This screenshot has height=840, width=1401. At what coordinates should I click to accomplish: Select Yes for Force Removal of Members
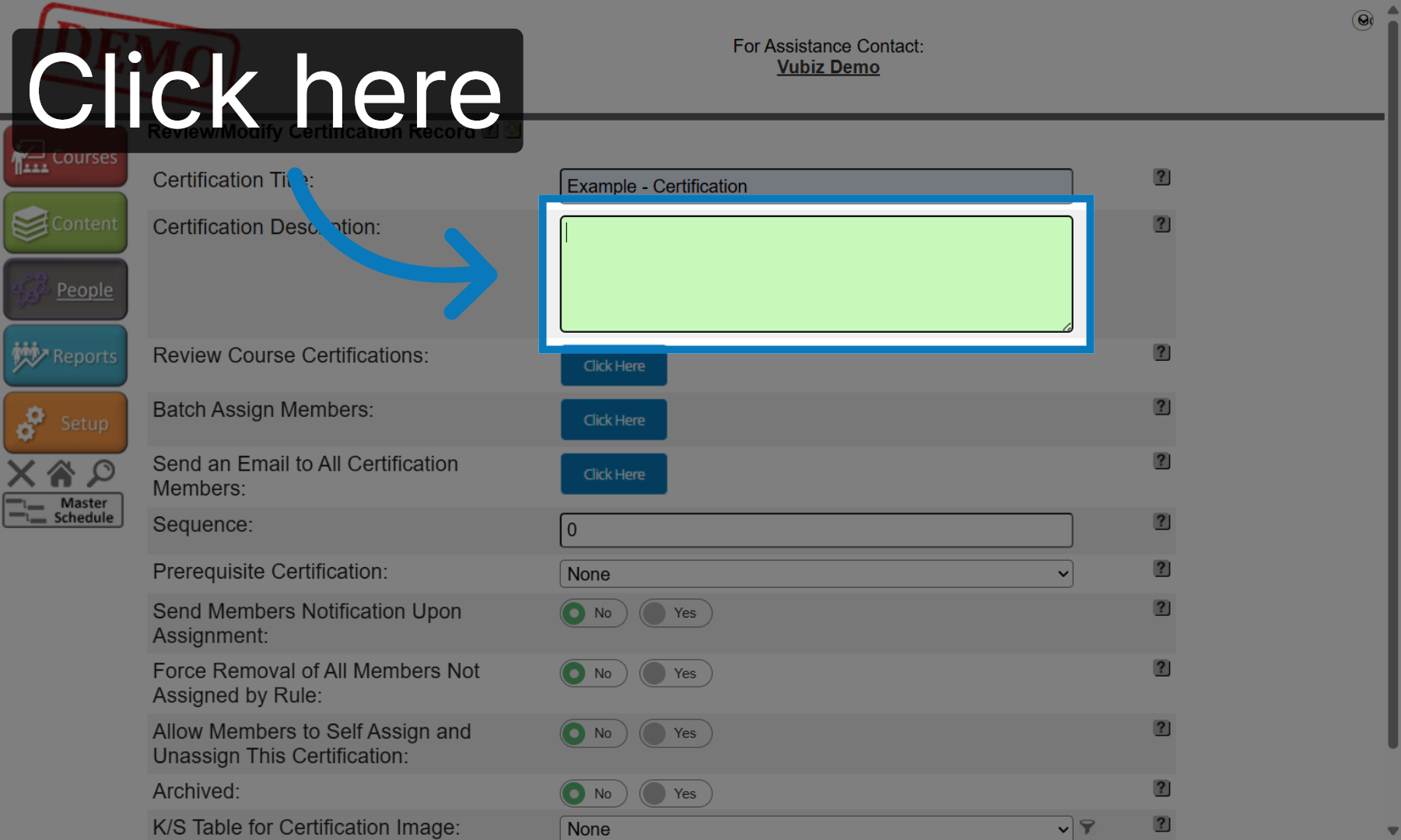675,674
